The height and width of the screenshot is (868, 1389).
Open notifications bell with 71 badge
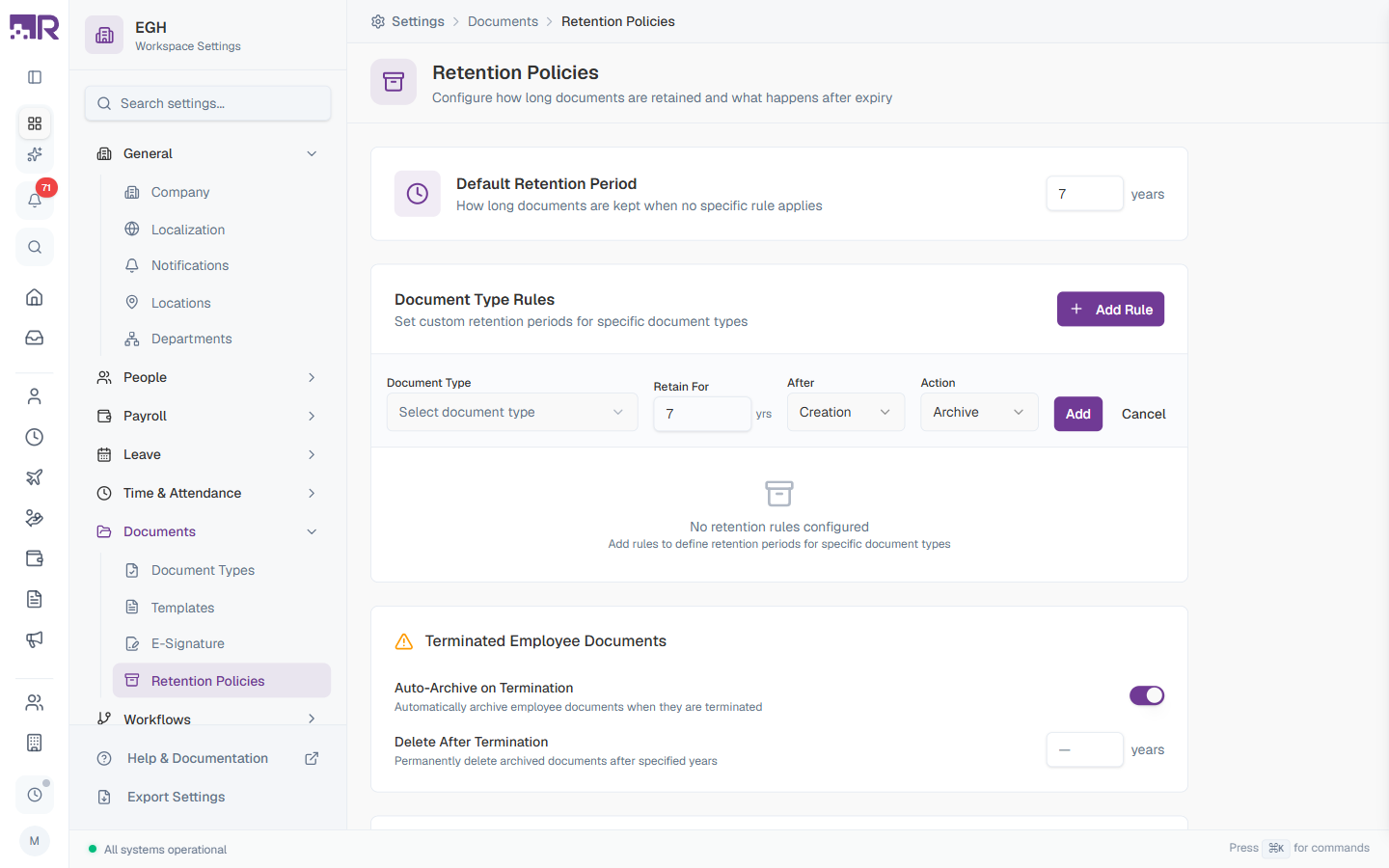coord(35,200)
